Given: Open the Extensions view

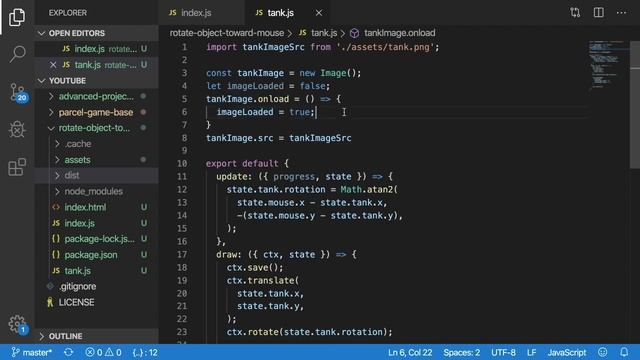Looking at the screenshot, I should tap(17, 167).
